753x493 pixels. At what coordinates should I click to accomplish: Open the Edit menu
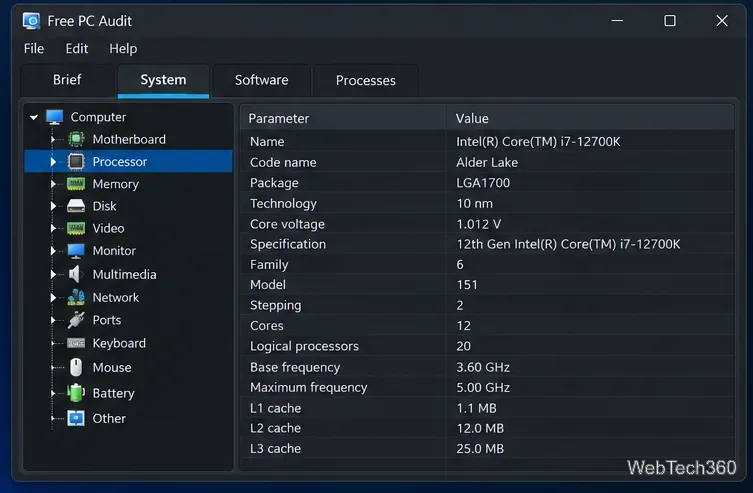point(77,48)
